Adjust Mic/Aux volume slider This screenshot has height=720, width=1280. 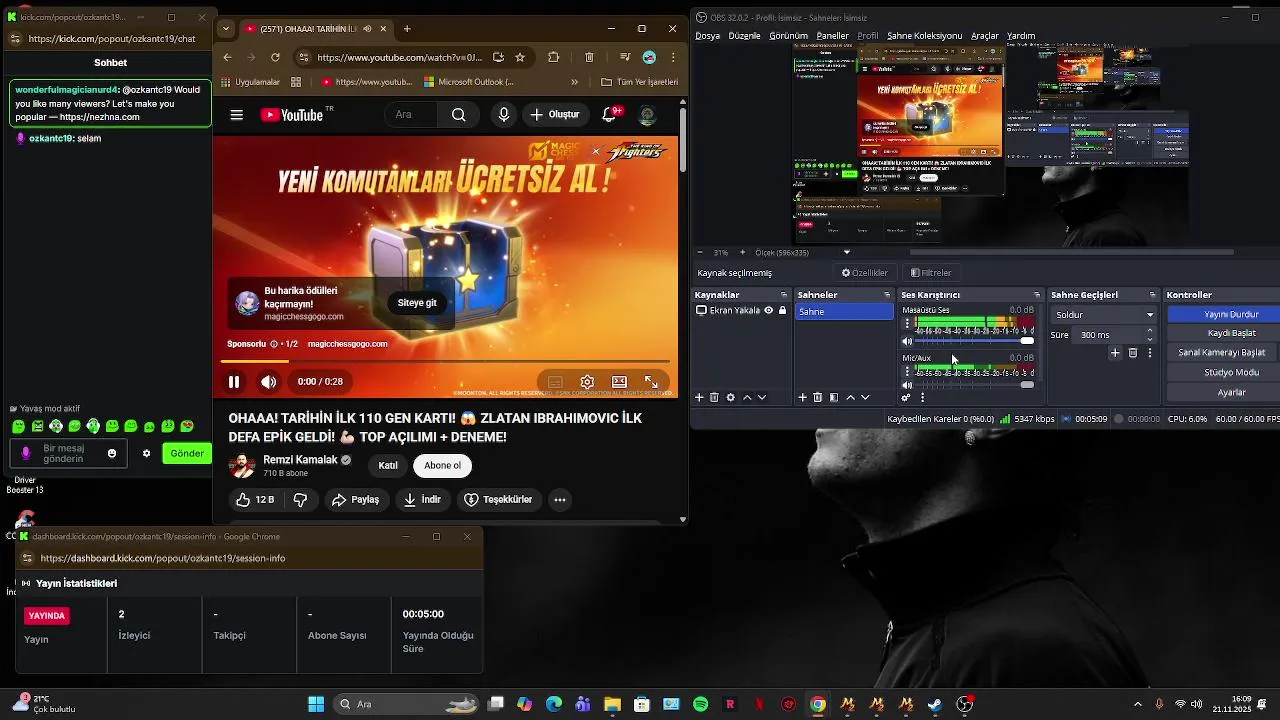coord(975,385)
